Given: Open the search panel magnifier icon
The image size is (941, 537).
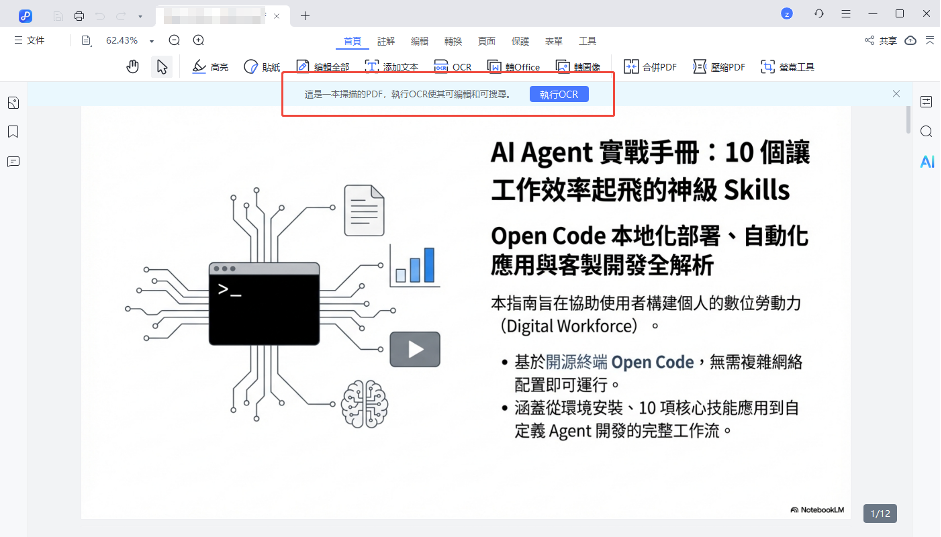Looking at the screenshot, I should coord(926,131).
